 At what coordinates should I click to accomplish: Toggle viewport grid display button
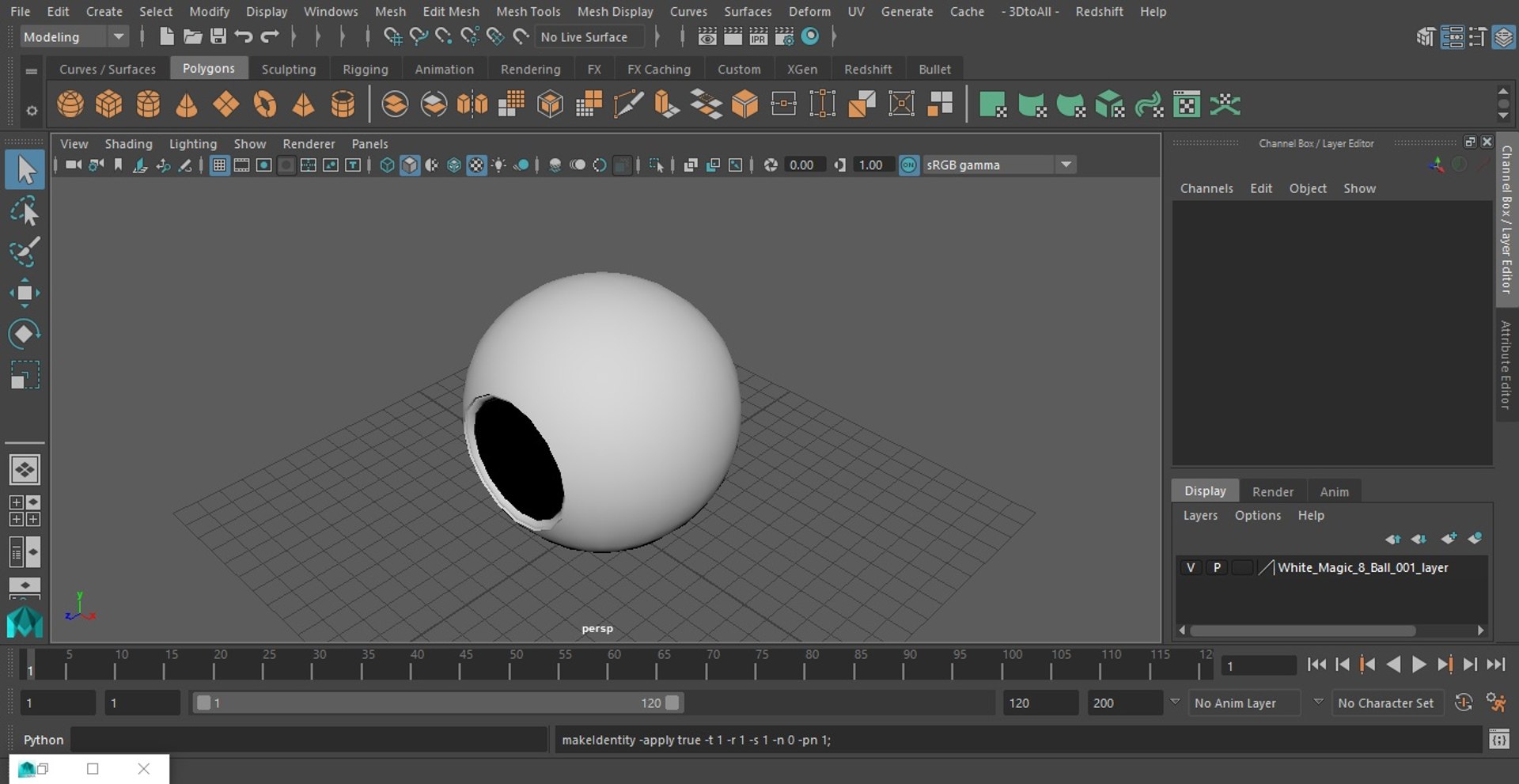click(x=219, y=165)
